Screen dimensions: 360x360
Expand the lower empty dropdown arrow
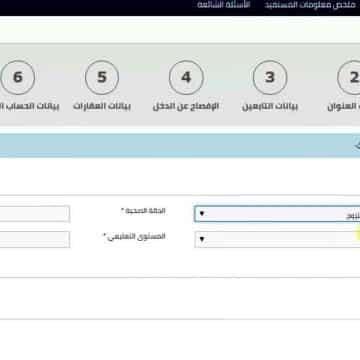(x=202, y=239)
